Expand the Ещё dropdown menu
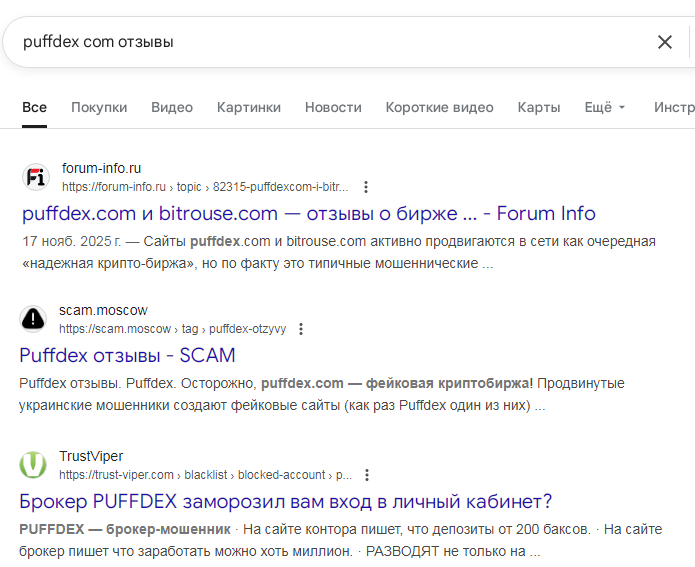 [x=604, y=108]
